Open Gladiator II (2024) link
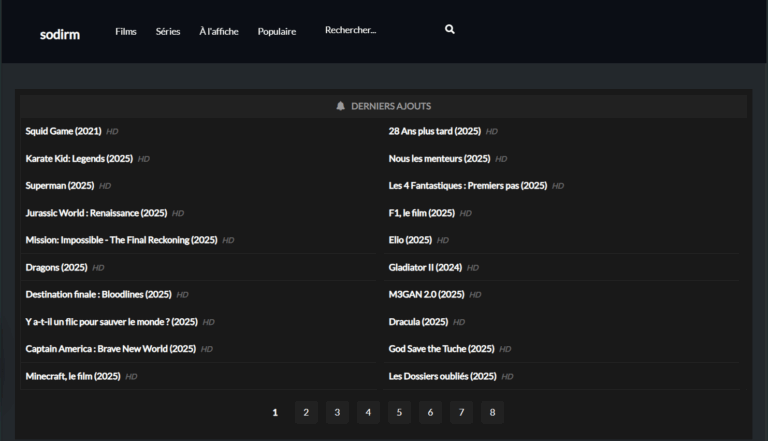Image resolution: width=768 pixels, height=441 pixels. click(x=425, y=267)
